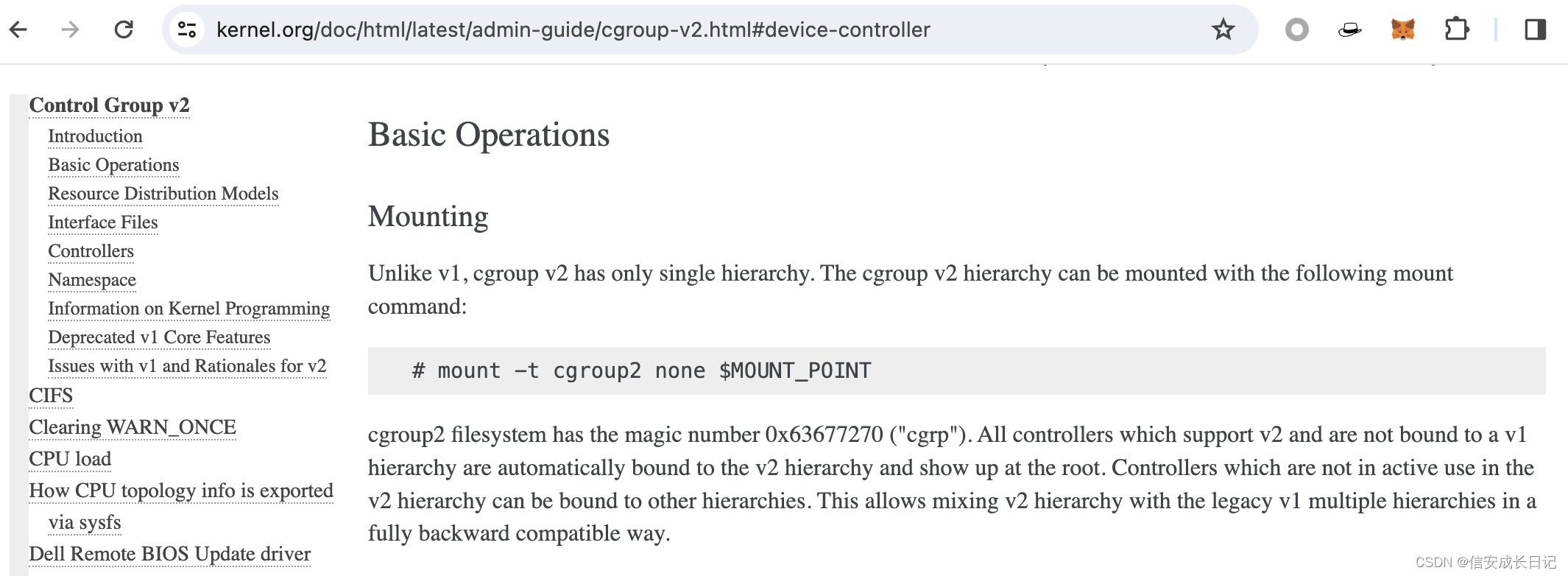Go to Issues with v1 and Rationales
Screen dimensions: 1568x576
(187, 366)
